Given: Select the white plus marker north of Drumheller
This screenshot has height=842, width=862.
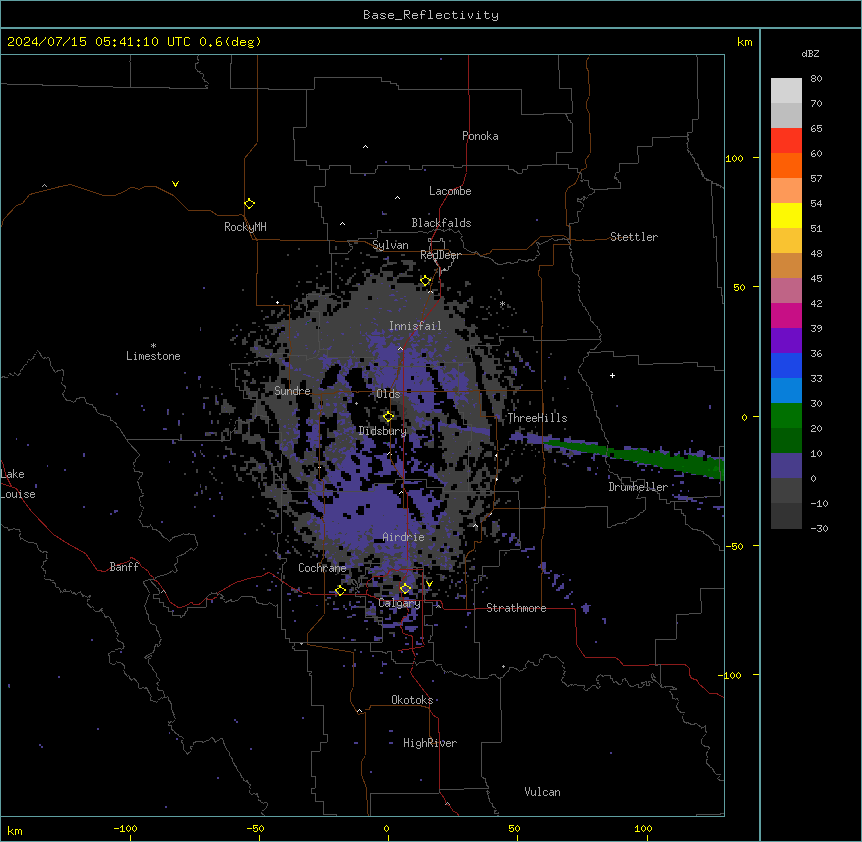Looking at the screenshot, I should pyautogui.click(x=612, y=375).
